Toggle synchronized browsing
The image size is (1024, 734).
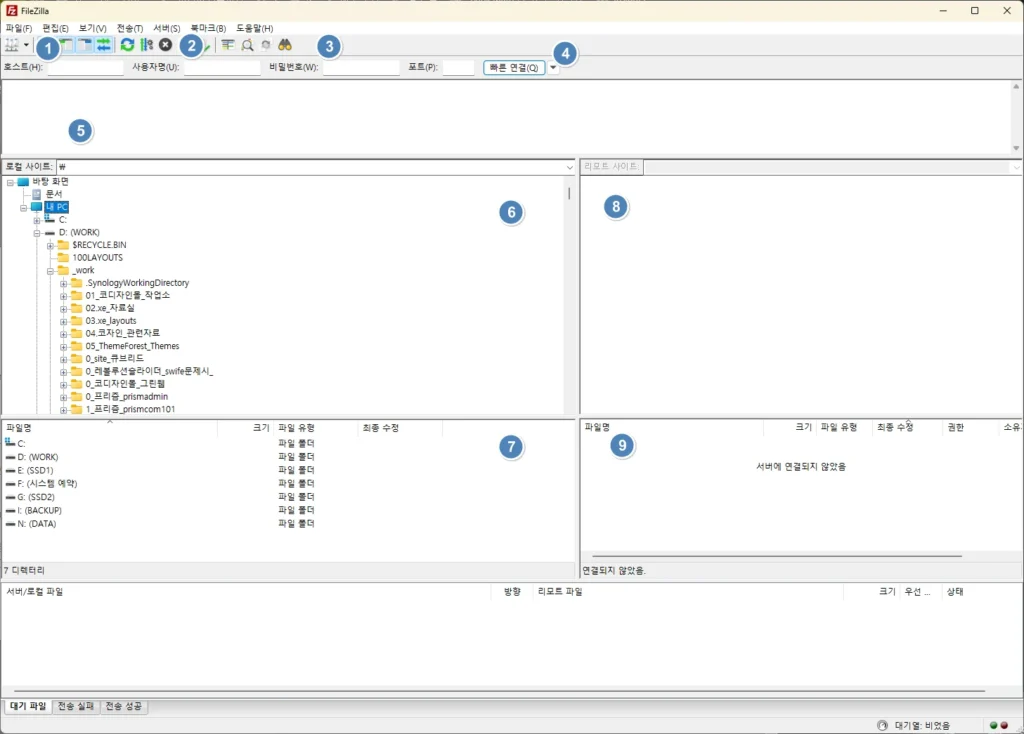pyautogui.click(x=266, y=45)
